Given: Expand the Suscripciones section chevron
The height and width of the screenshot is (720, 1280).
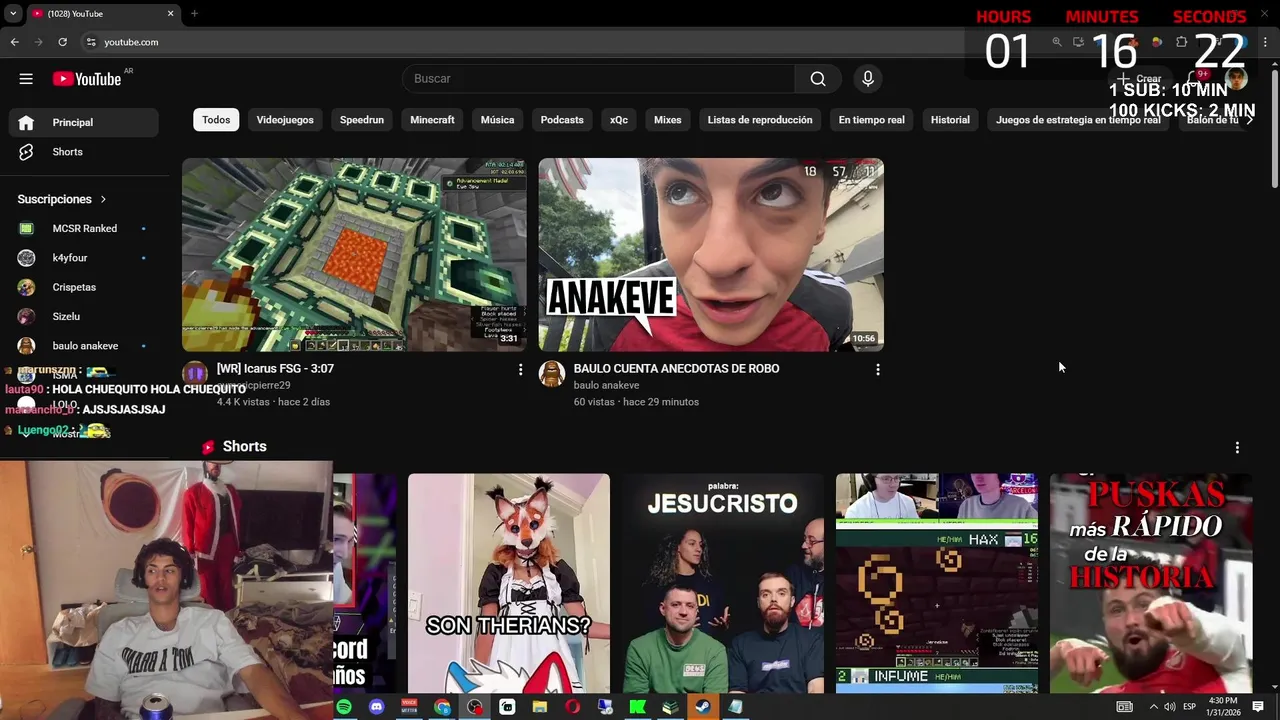Looking at the screenshot, I should pyautogui.click(x=103, y=199).
